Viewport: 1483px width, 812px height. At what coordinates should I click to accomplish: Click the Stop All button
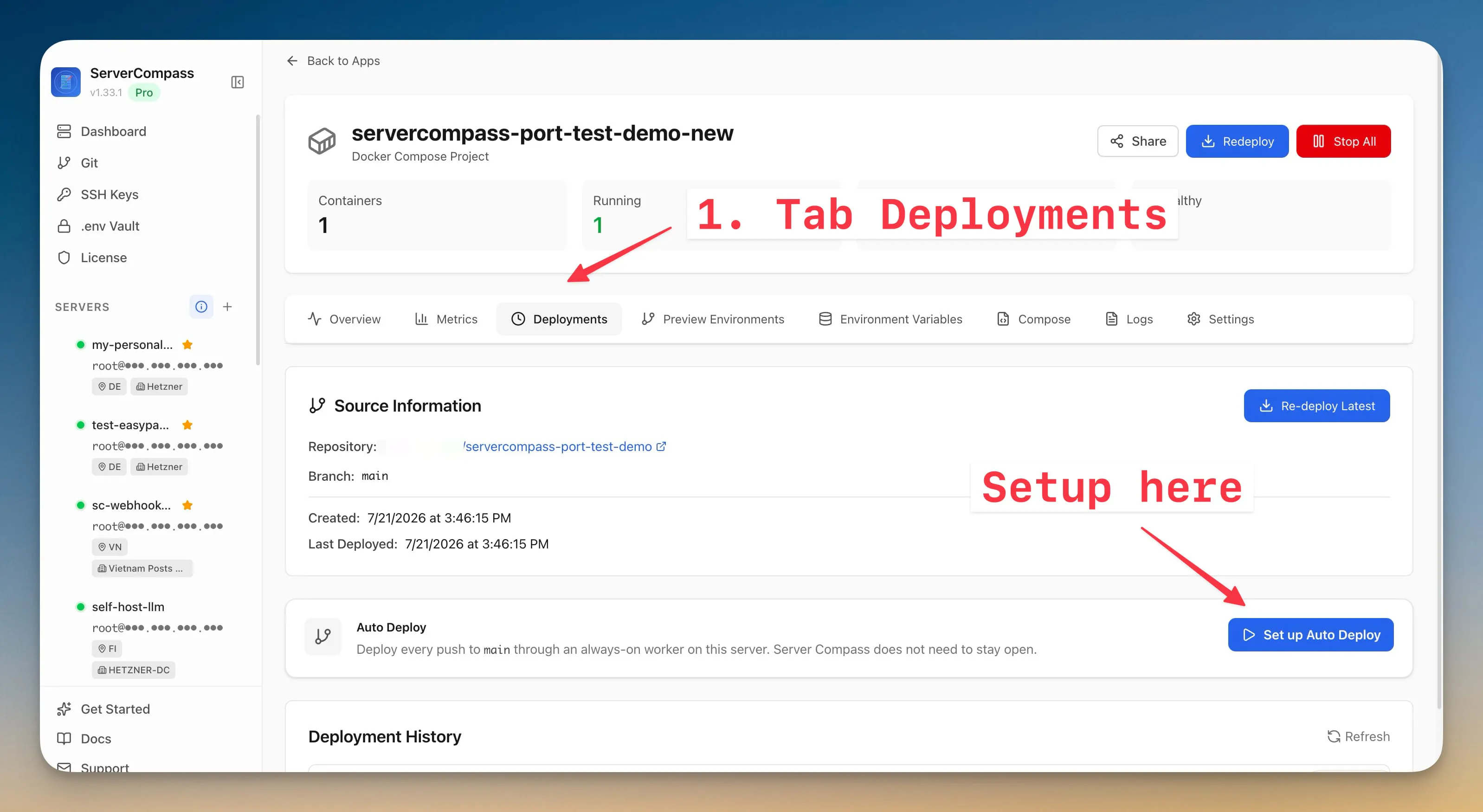pyautogui.click(x=1344, y=141)
